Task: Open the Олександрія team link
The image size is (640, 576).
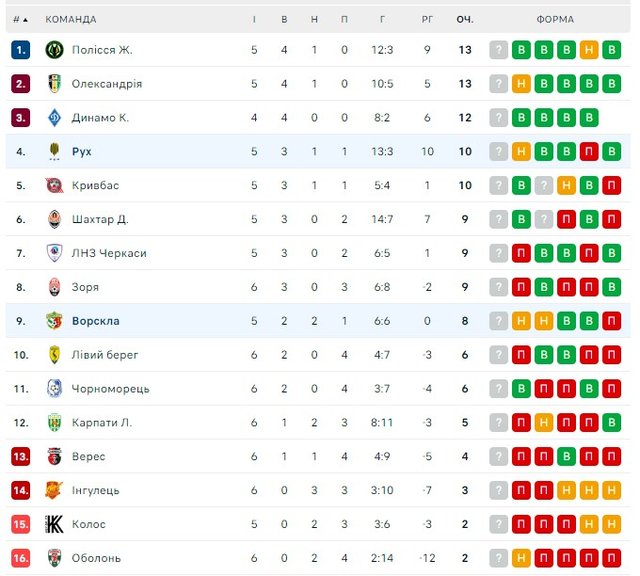Action: click(x=107, y=84)
